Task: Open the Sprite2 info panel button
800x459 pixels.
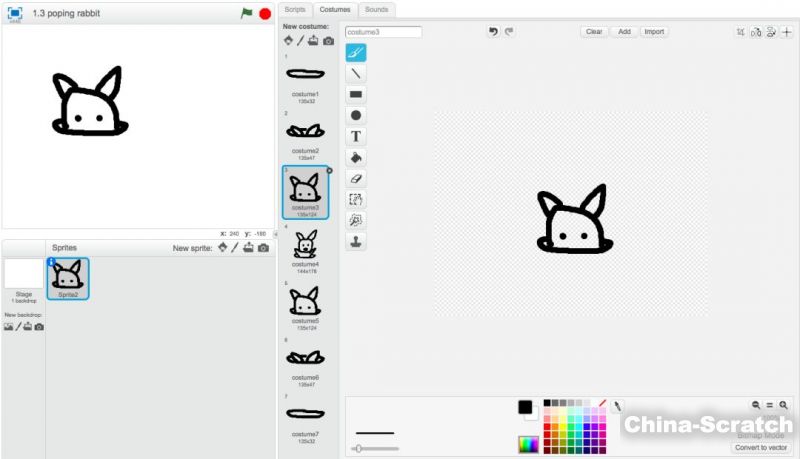Action: tap(51, 262)
